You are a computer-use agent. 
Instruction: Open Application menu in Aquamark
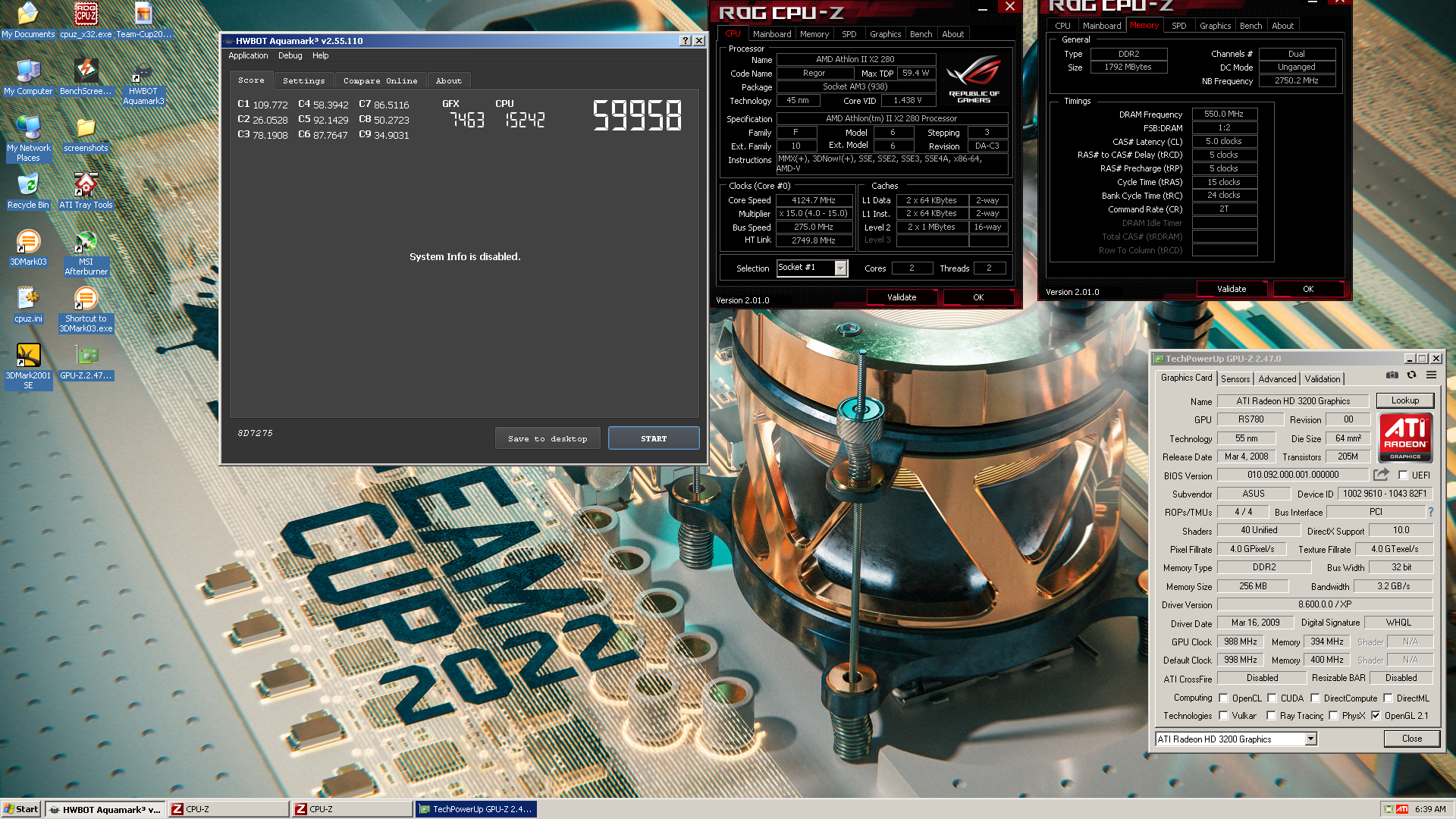click(248, 56)
